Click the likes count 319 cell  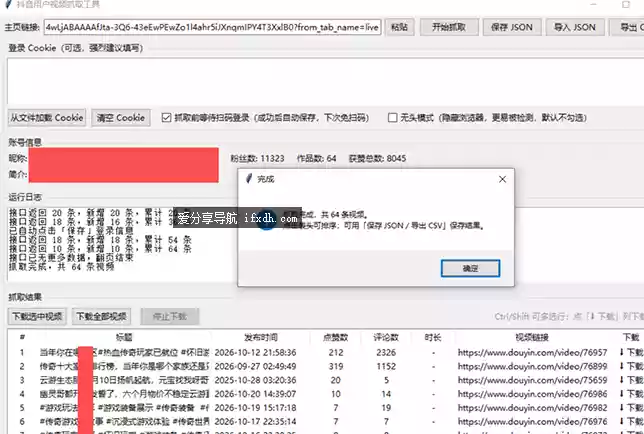point(336,366)
